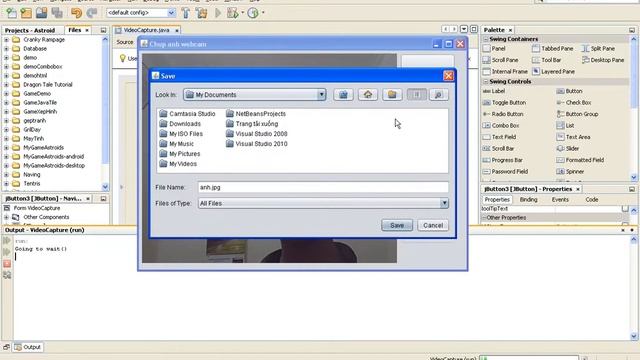Screen dimensions: 640x360
Task: Switch to the Projects - Astroid tab
Action: 30,30
